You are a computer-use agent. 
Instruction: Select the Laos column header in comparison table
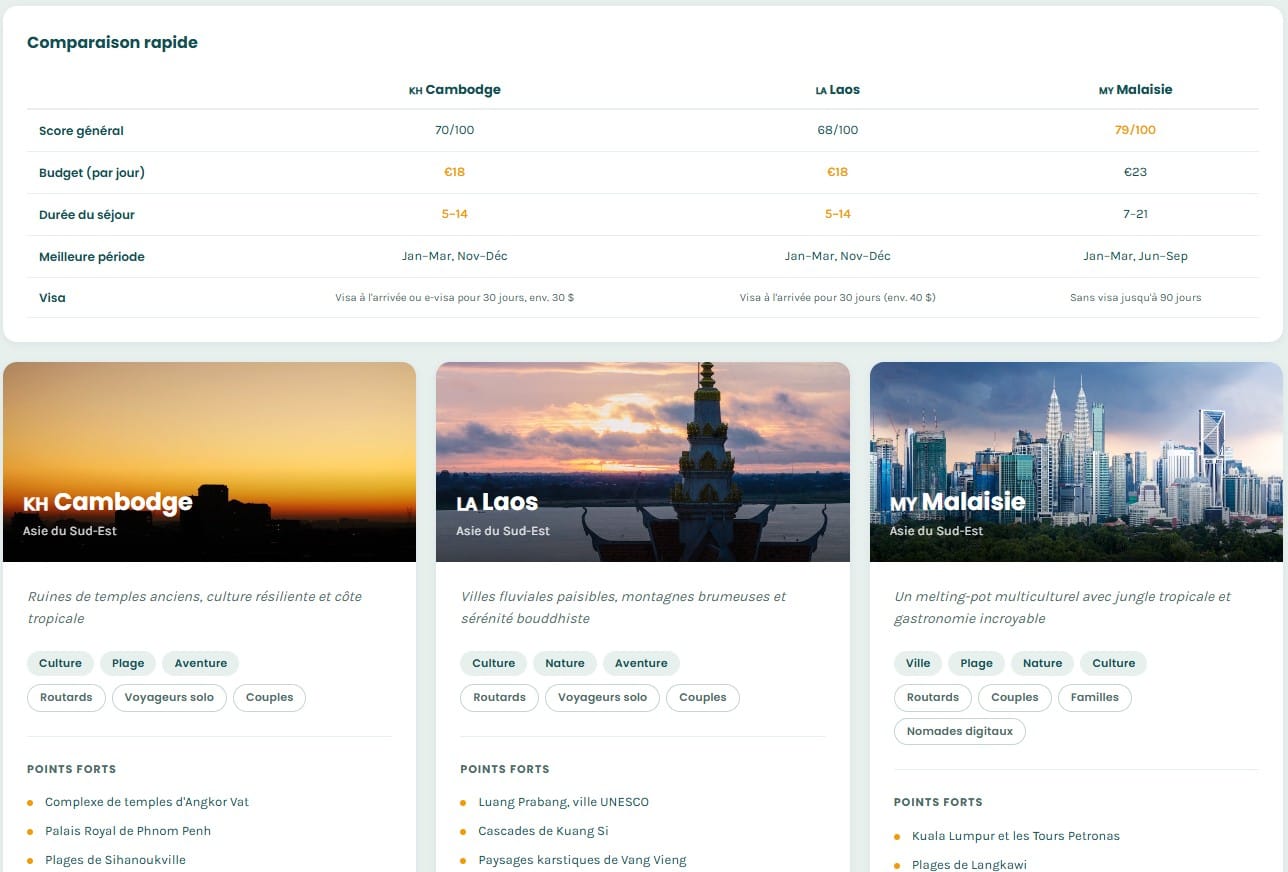point(837,90)
